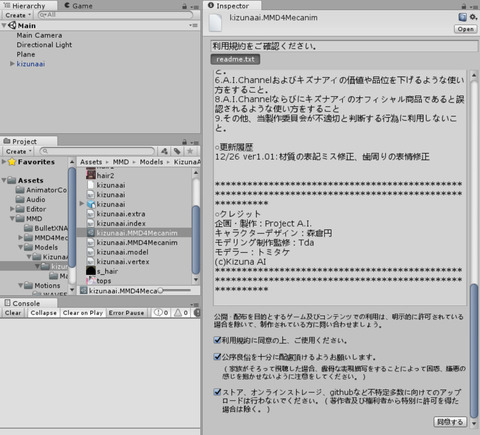Viewport: 480px width, 435px height.
Task: Select the Audio folder in Project
Action: click(x=31, y=200)
